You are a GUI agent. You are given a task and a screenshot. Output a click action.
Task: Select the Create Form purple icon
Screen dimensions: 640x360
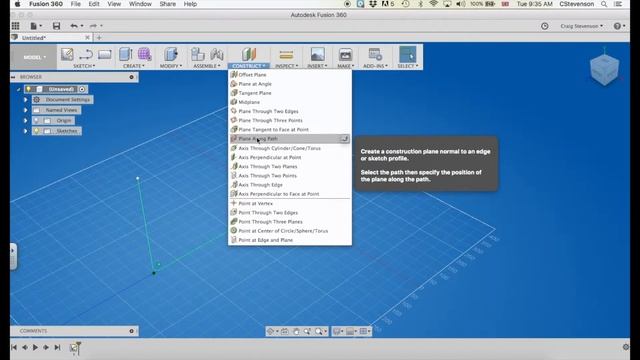[x=144, y=54]
